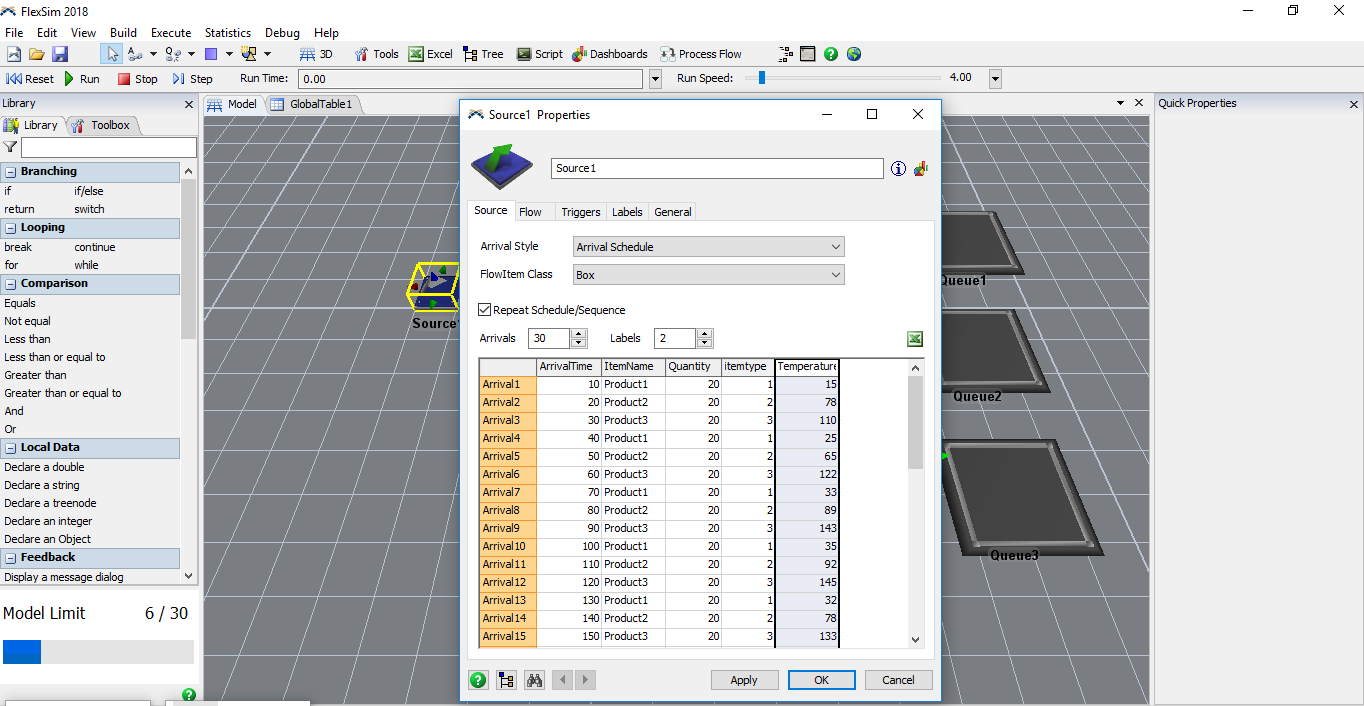This screenshot has width=1364, height=706.
Task: Increase the Arrivals count with up arrow
Action: click(579, 334)
